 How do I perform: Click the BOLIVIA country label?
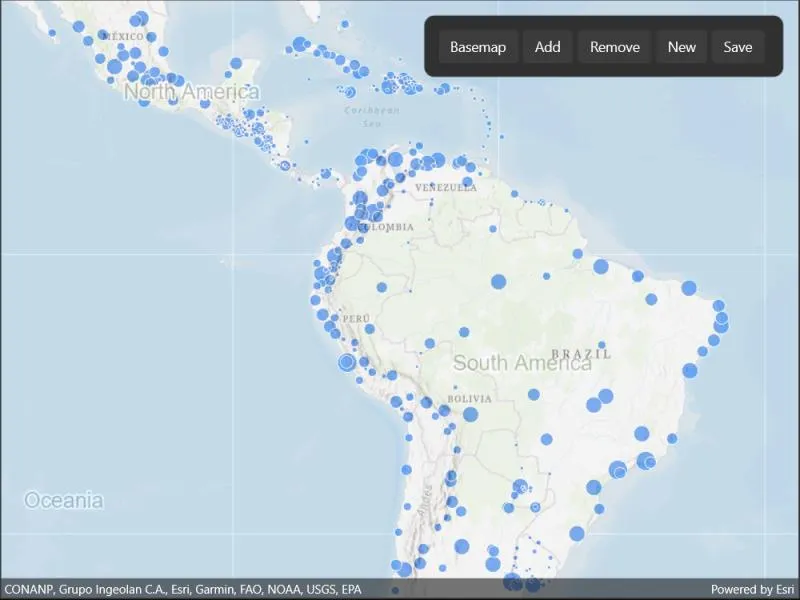coord(469,399)
